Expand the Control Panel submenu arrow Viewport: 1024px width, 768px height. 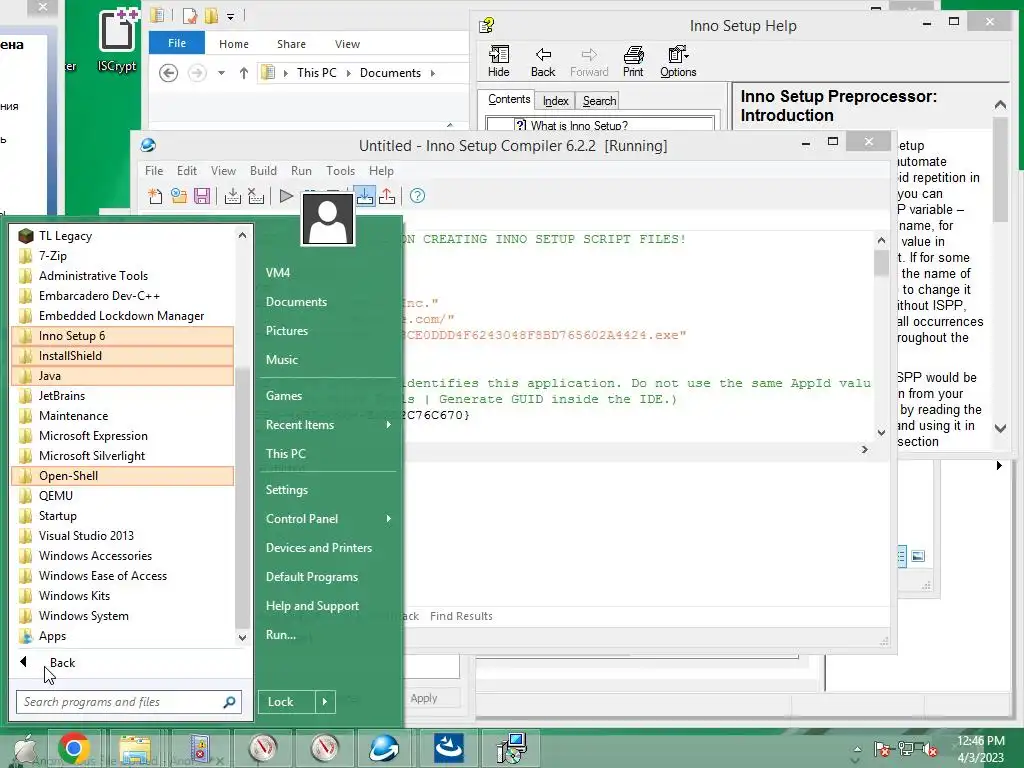(389, 519)
